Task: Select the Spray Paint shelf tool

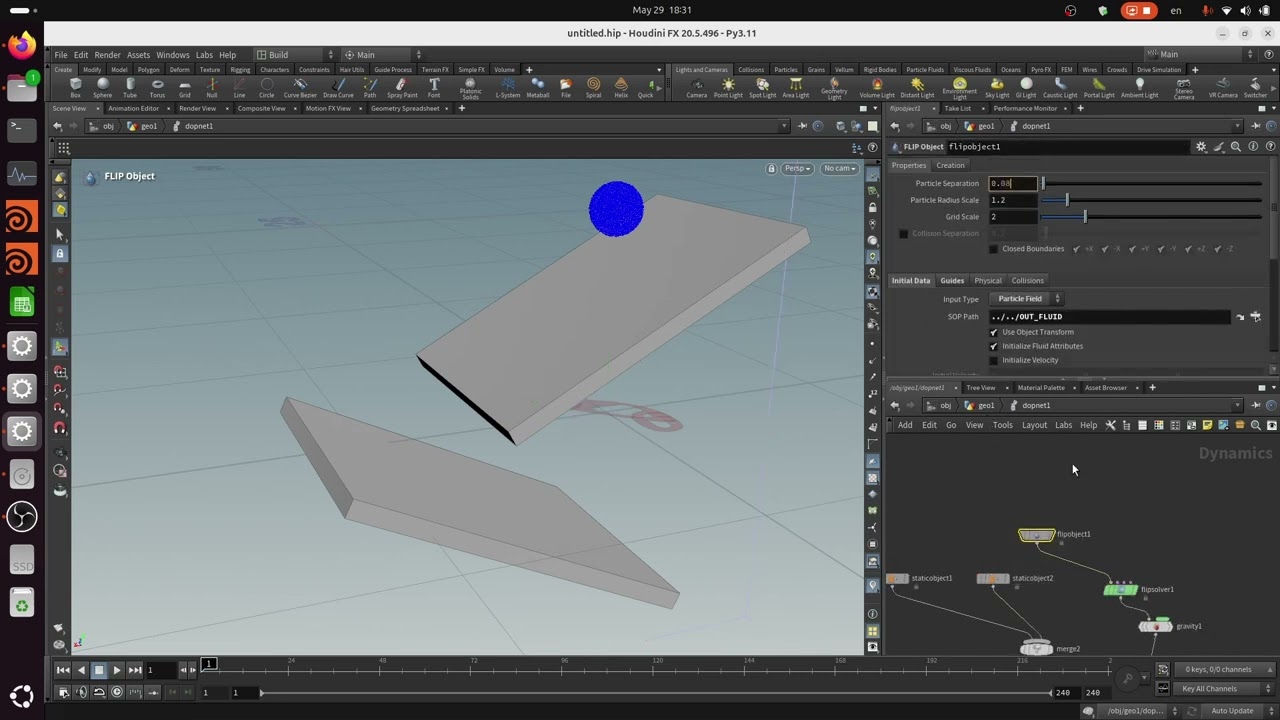Action: [402, 87]
